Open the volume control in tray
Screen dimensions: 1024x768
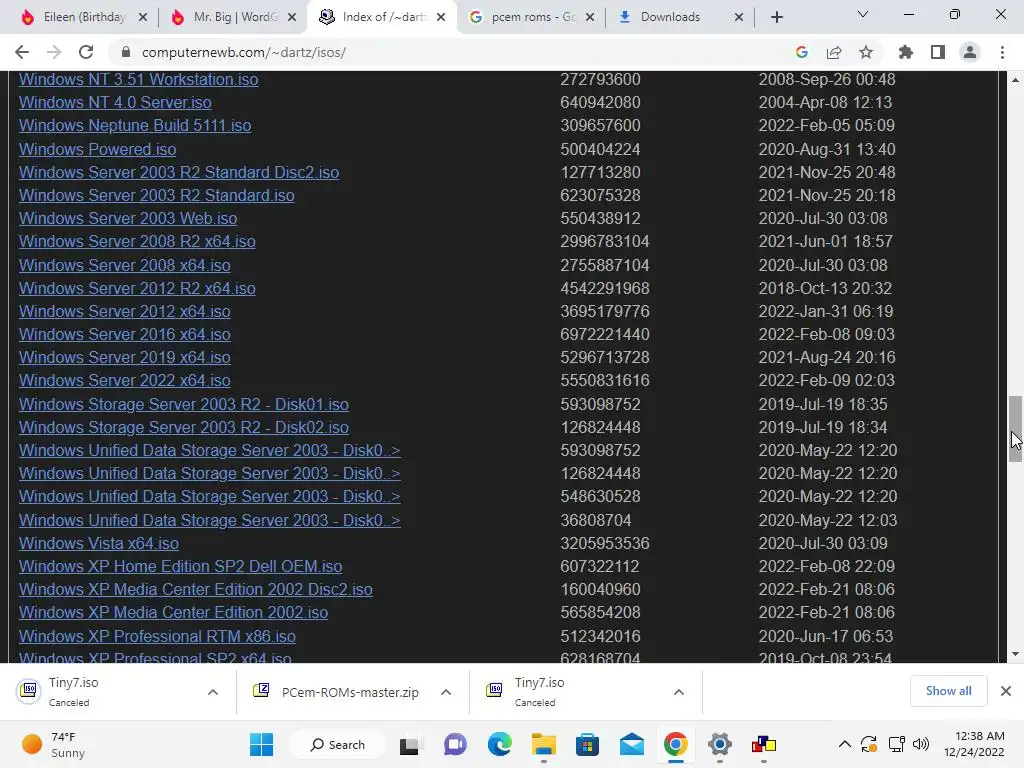(x=921, y=744)
